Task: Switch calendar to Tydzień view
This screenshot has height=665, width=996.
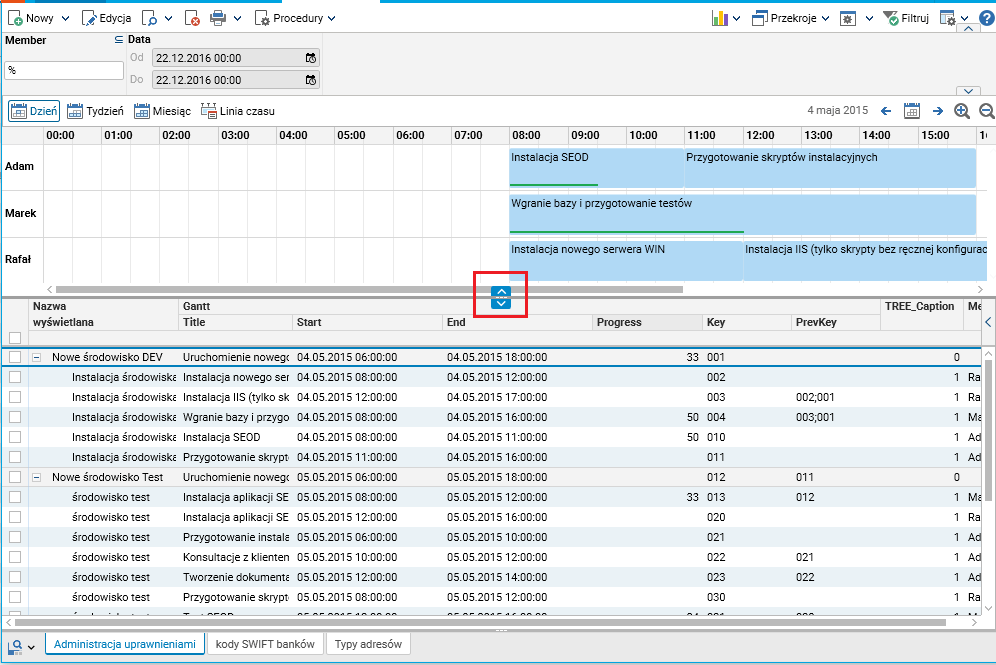Action: coord(95,111)
